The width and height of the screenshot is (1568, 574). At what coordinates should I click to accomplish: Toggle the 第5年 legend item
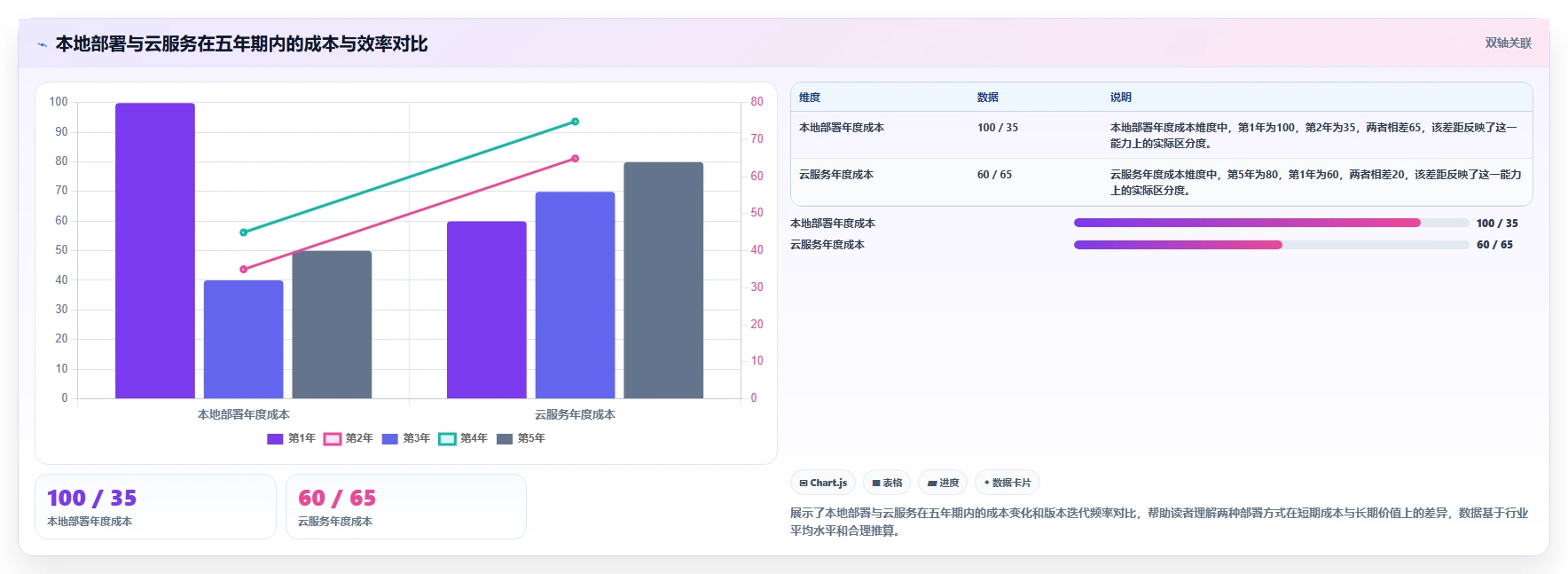(x=521, y=438)
